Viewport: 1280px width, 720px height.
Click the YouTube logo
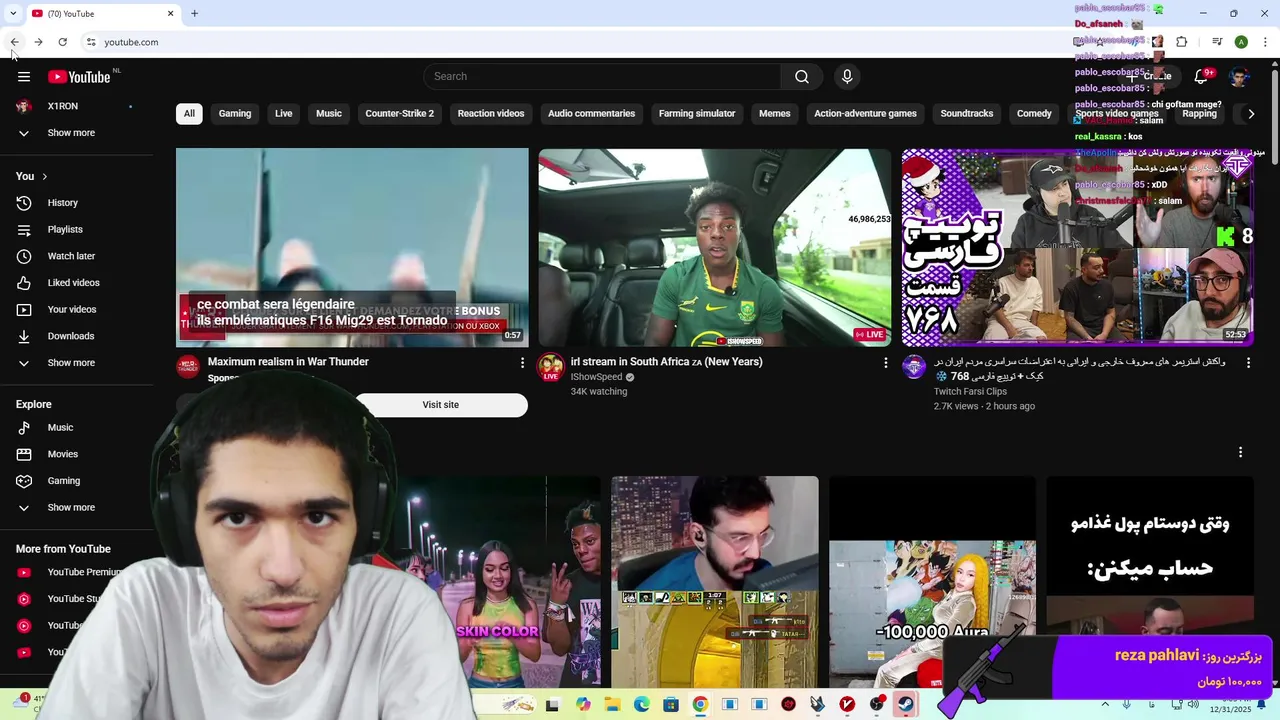(79, 77)
